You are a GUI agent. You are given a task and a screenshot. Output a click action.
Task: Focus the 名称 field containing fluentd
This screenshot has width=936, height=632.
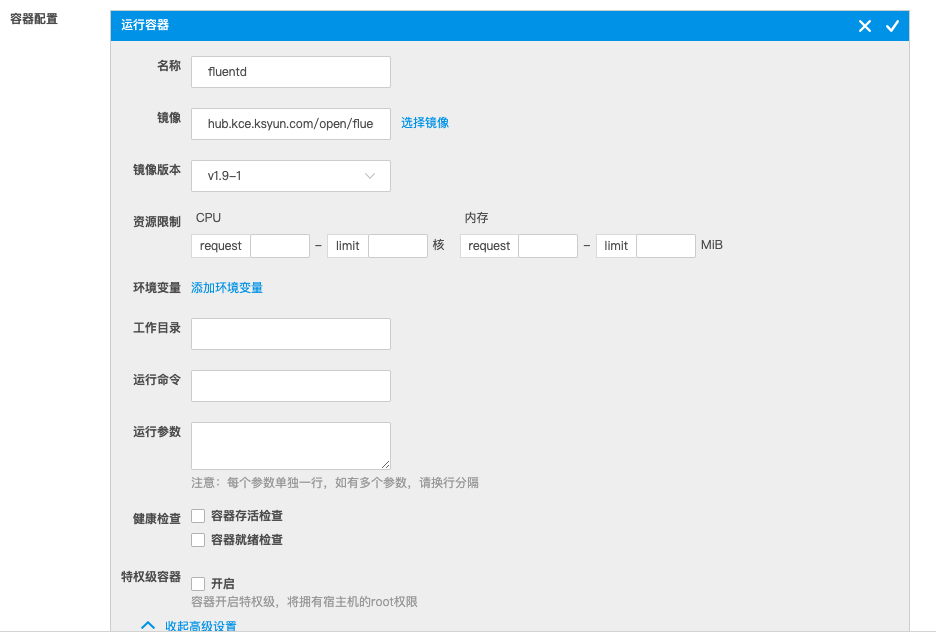[x=290, y=72]
